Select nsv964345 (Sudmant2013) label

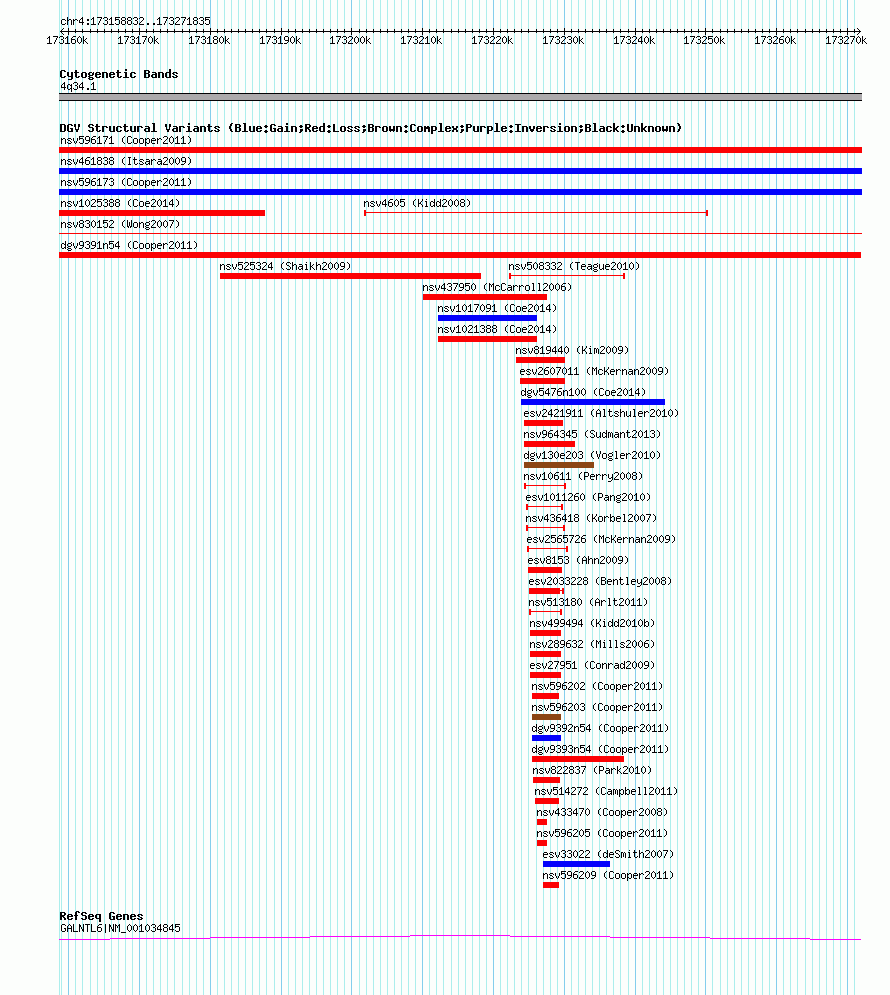pyautogui.click(x=592, y=433)
